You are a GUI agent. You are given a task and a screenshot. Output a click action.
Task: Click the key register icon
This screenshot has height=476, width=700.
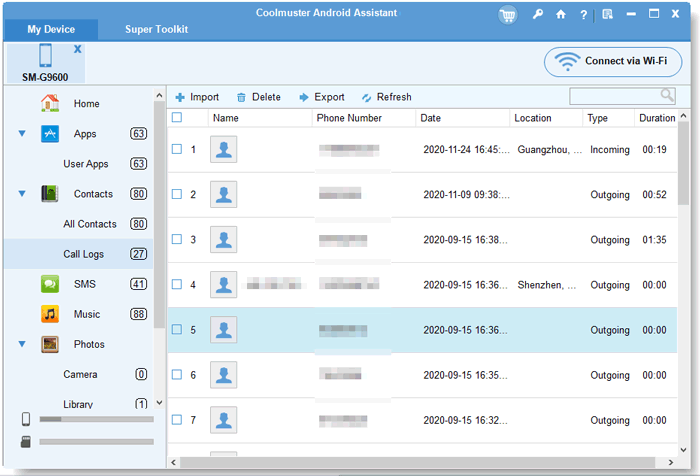(x=538, y=14)
